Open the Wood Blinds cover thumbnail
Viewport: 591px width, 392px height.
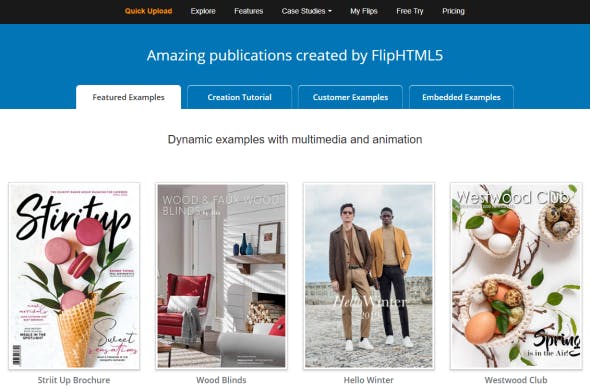(x=222, y=276)
